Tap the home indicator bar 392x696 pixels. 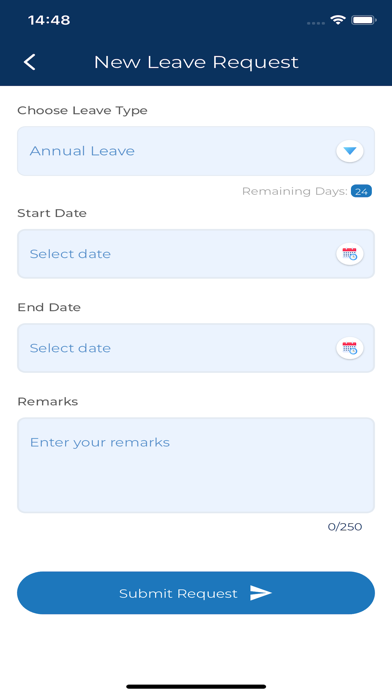point(196,687)
